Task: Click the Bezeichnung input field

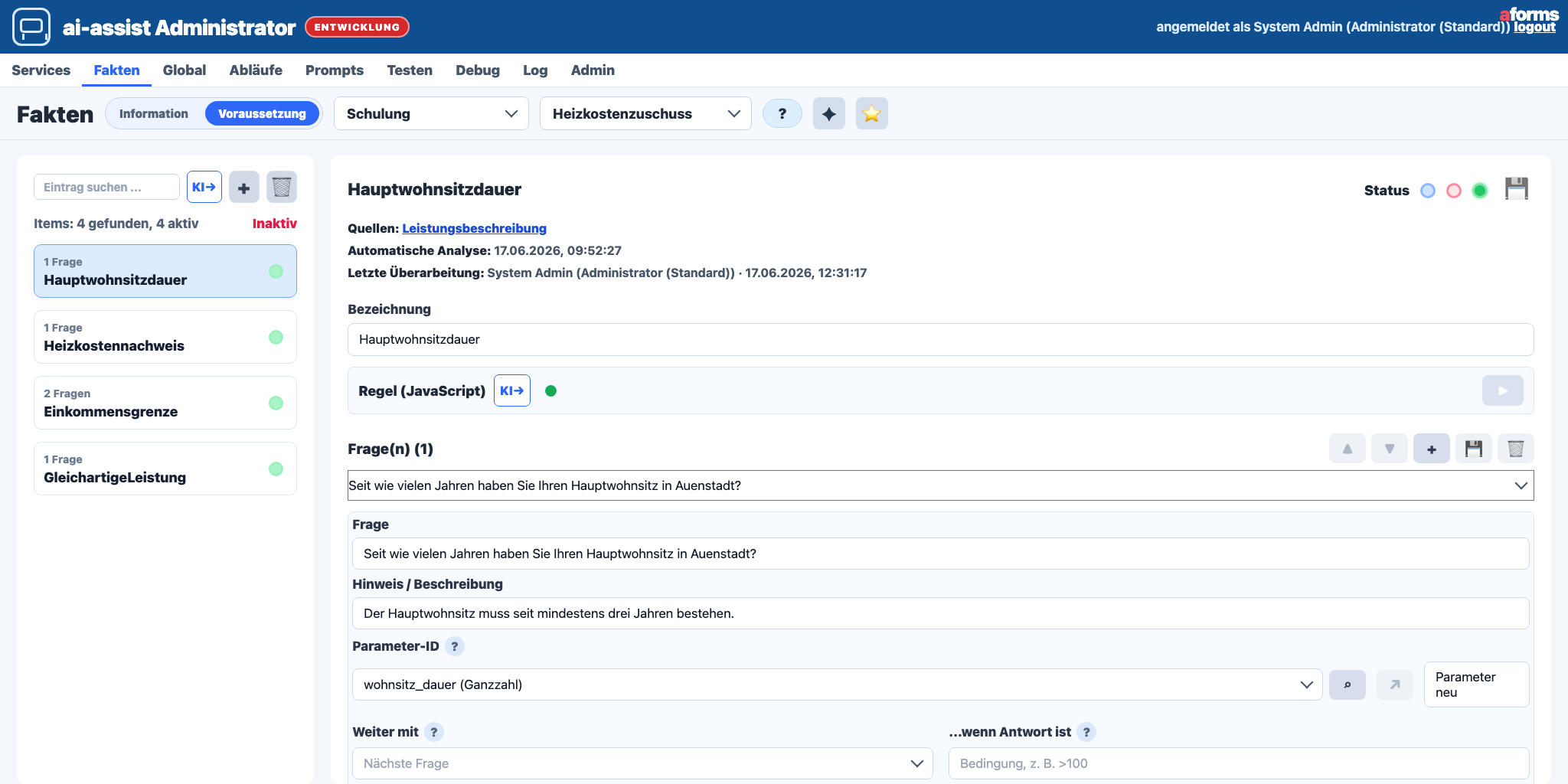Action: point(940,339)
